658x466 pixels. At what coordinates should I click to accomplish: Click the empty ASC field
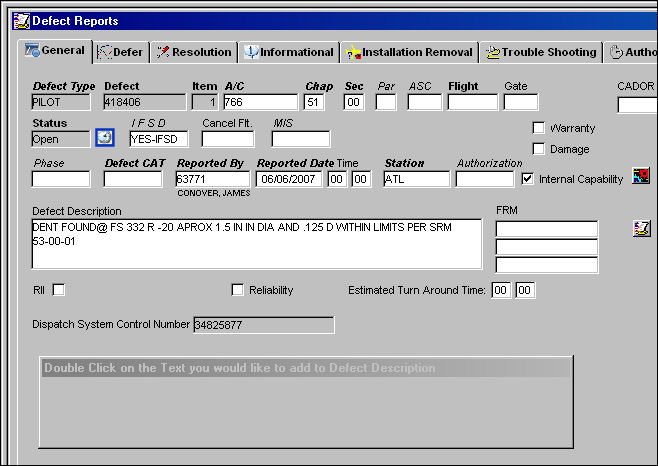(x=424, y=102)
